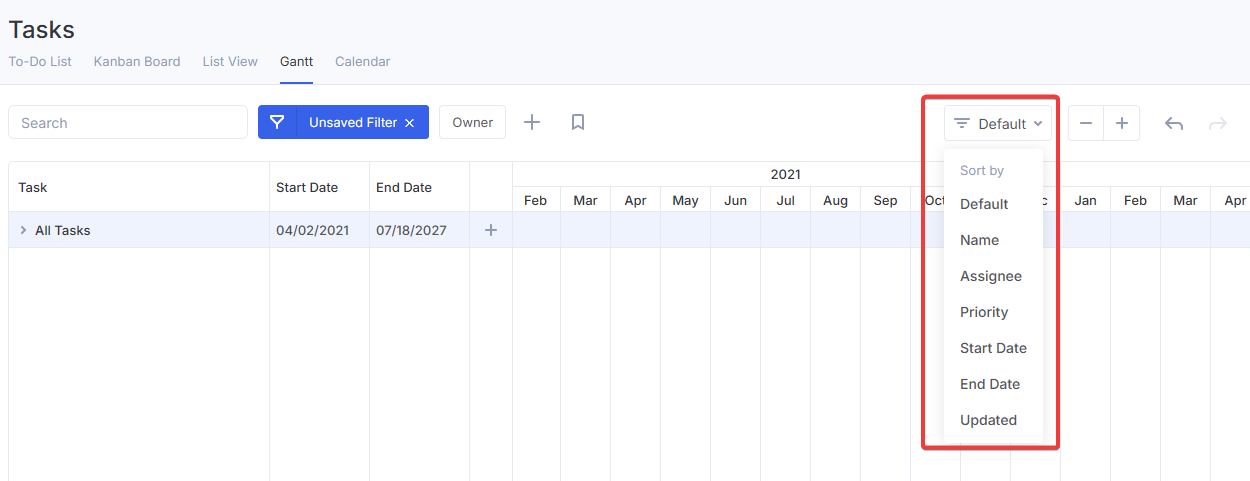Image resolution: width=1250 pixels, height=481 pixels.
Task: Add a task in All Tasks row
Action: point(491,230)
